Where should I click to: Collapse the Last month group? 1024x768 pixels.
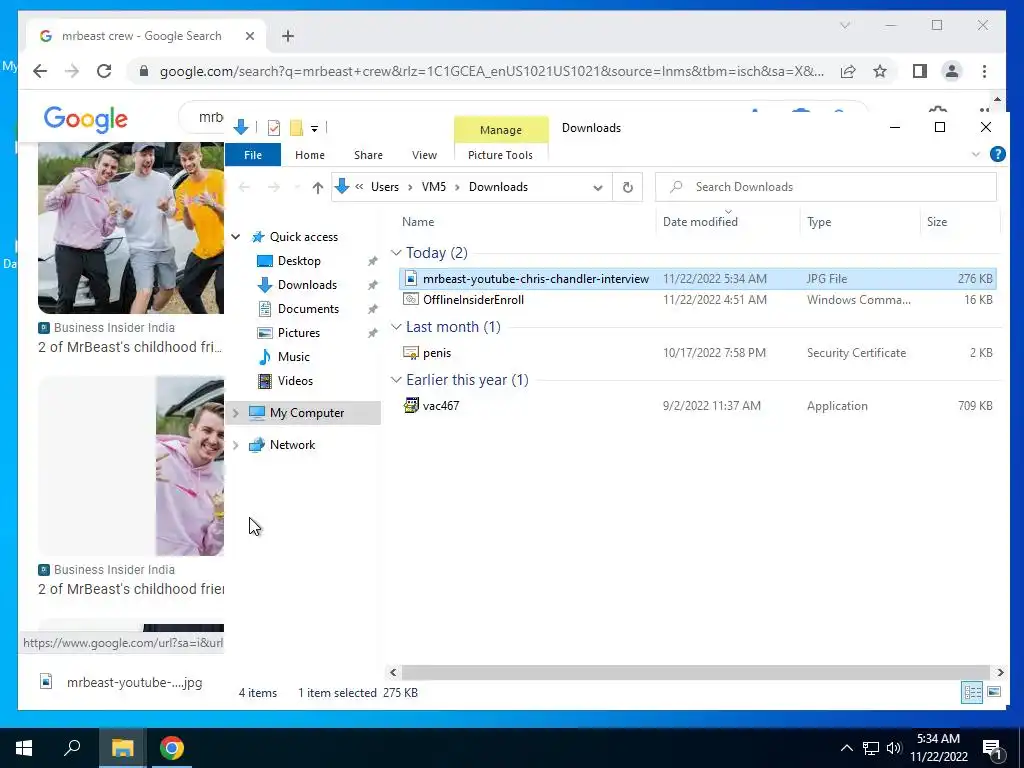(396, 327)
